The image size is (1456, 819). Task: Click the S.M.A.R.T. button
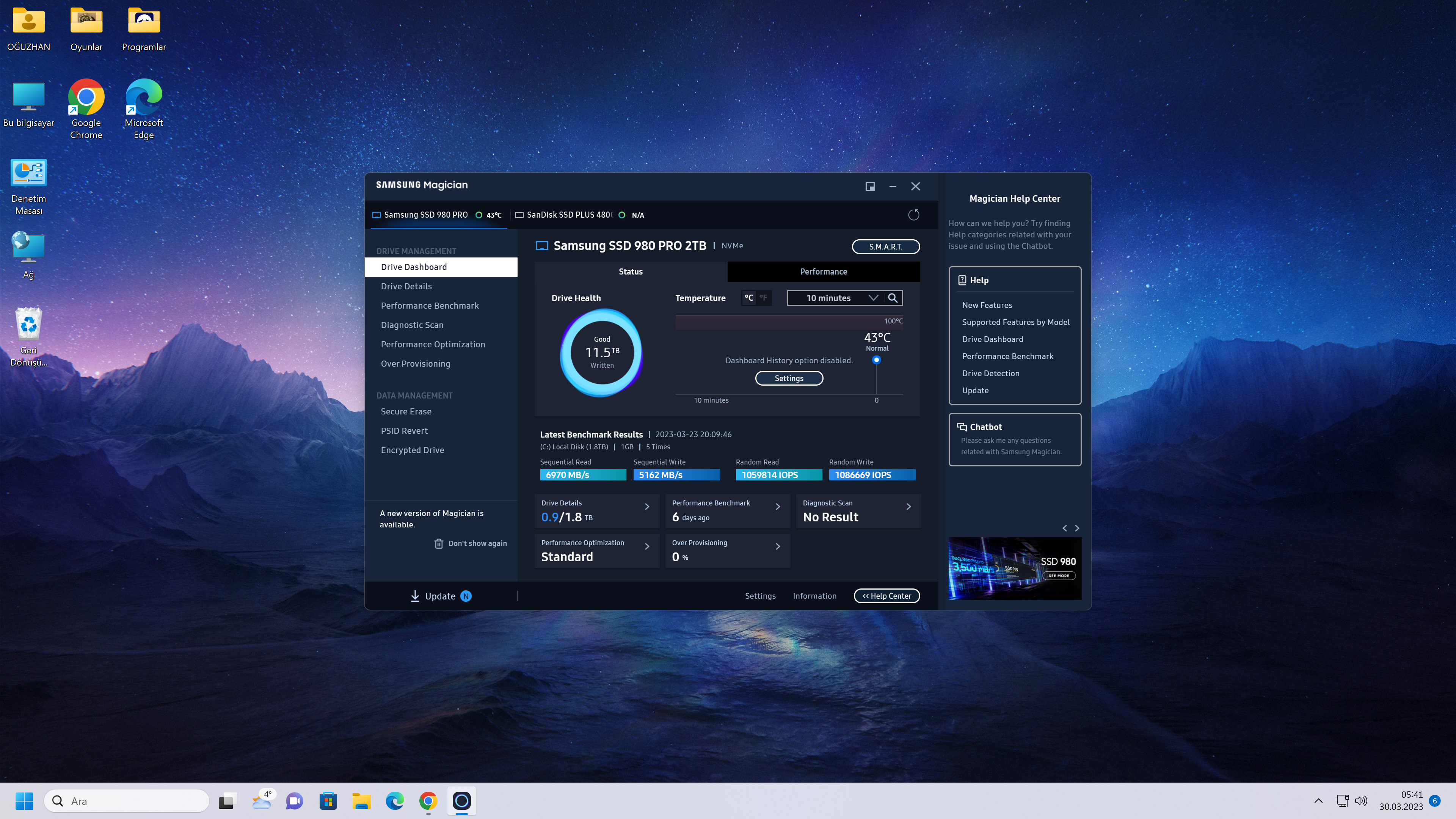tap(886, 246)
